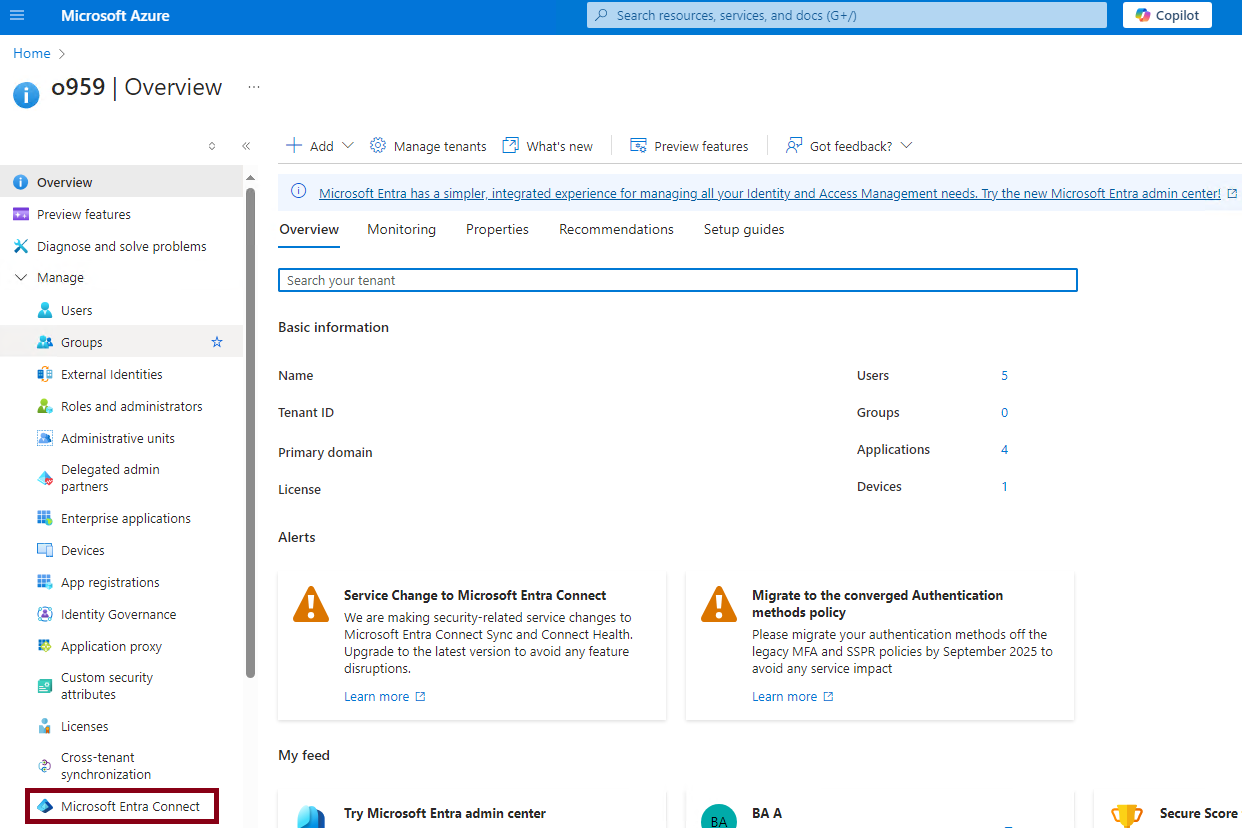Image resolution: width=1242 pixels, height=828 pixels.
Task: Open the Entra admin center banner link
Action: pos(770,193)
